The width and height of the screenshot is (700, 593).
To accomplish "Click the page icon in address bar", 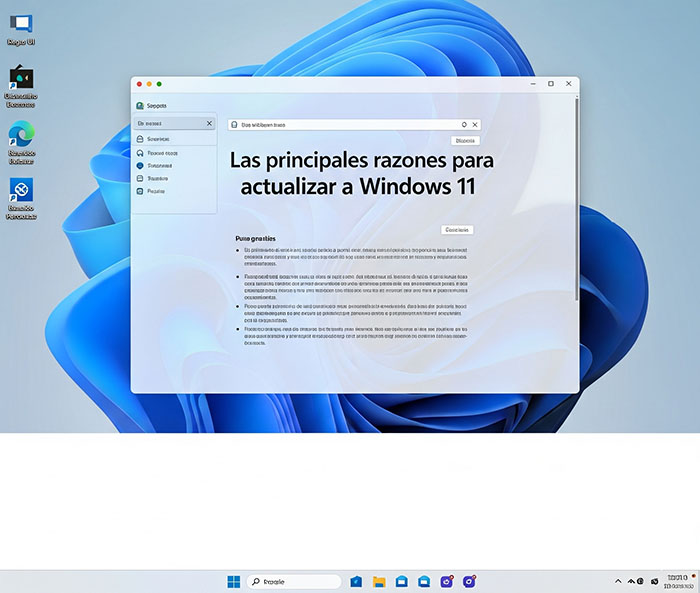I will tap(234, 125).
